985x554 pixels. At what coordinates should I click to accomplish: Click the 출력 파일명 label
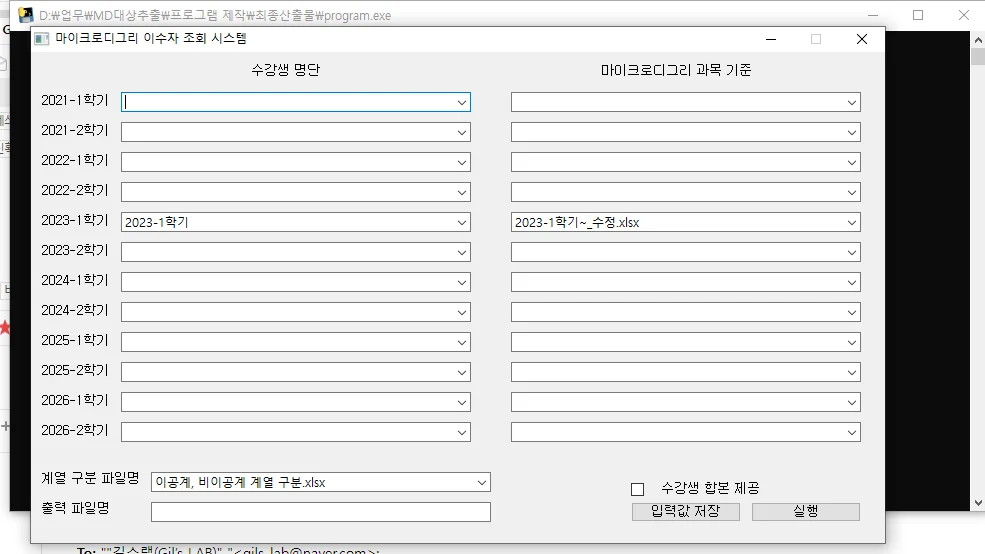point(75,508)
